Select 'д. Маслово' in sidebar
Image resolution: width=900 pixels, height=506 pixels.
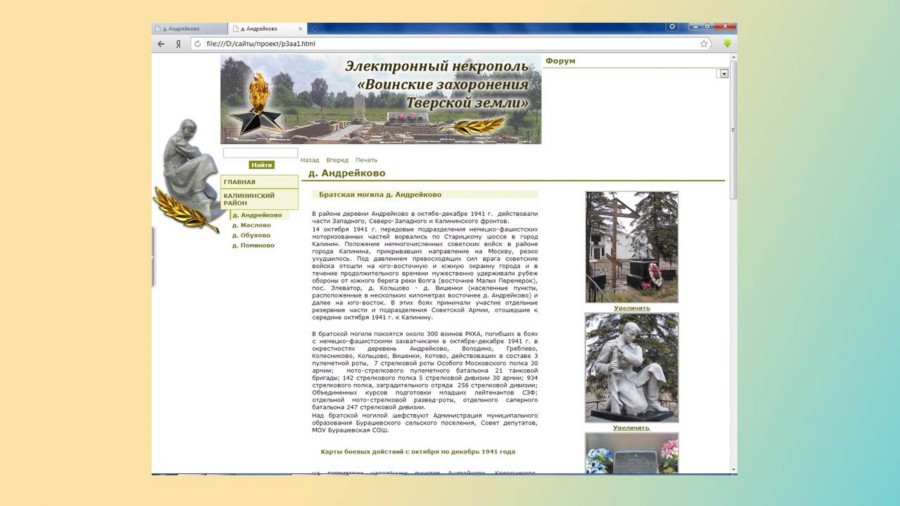pos(251,225)
